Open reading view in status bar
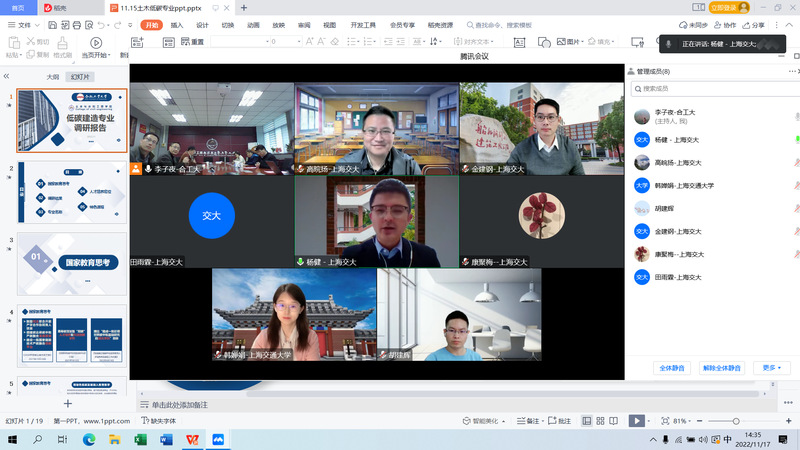Image resolution: width=800 pixels, height=450 pixels. pos(615,421)
